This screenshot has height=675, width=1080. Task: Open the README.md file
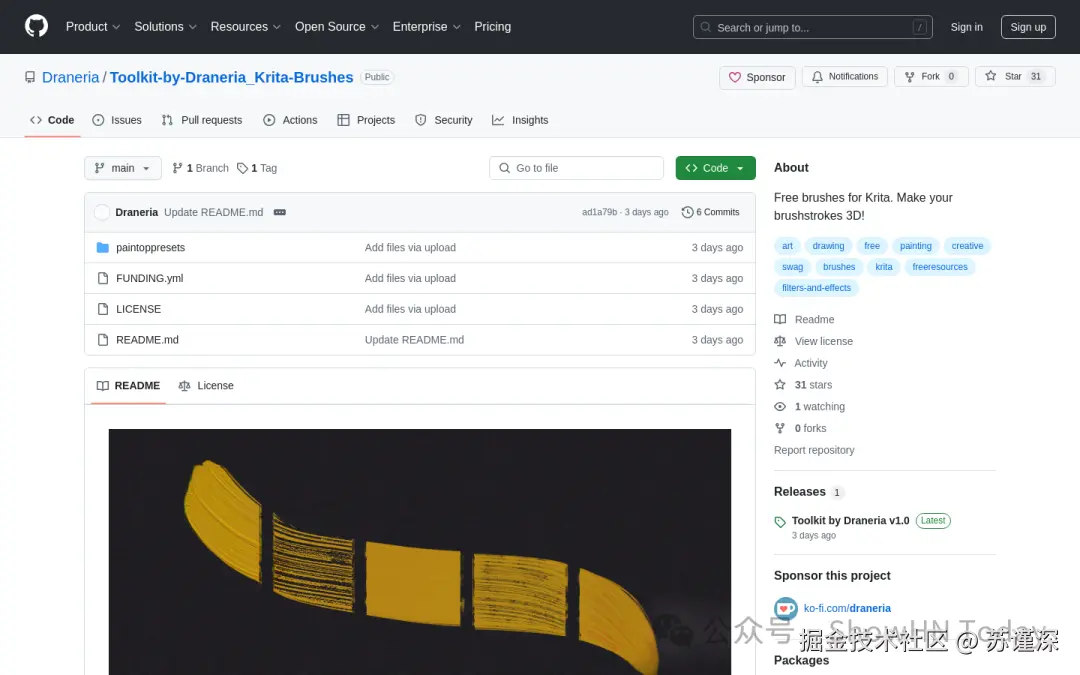coord(147,340)
